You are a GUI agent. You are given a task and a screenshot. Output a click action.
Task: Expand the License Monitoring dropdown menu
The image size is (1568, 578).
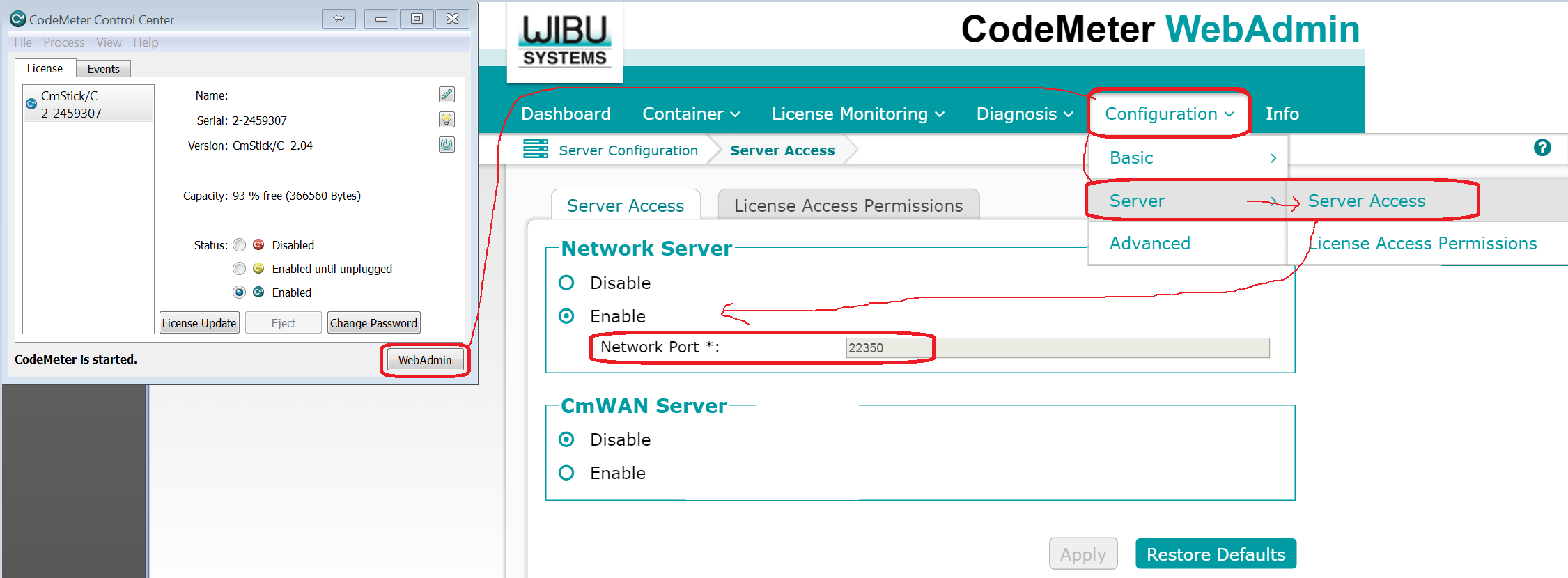[858, 114]
